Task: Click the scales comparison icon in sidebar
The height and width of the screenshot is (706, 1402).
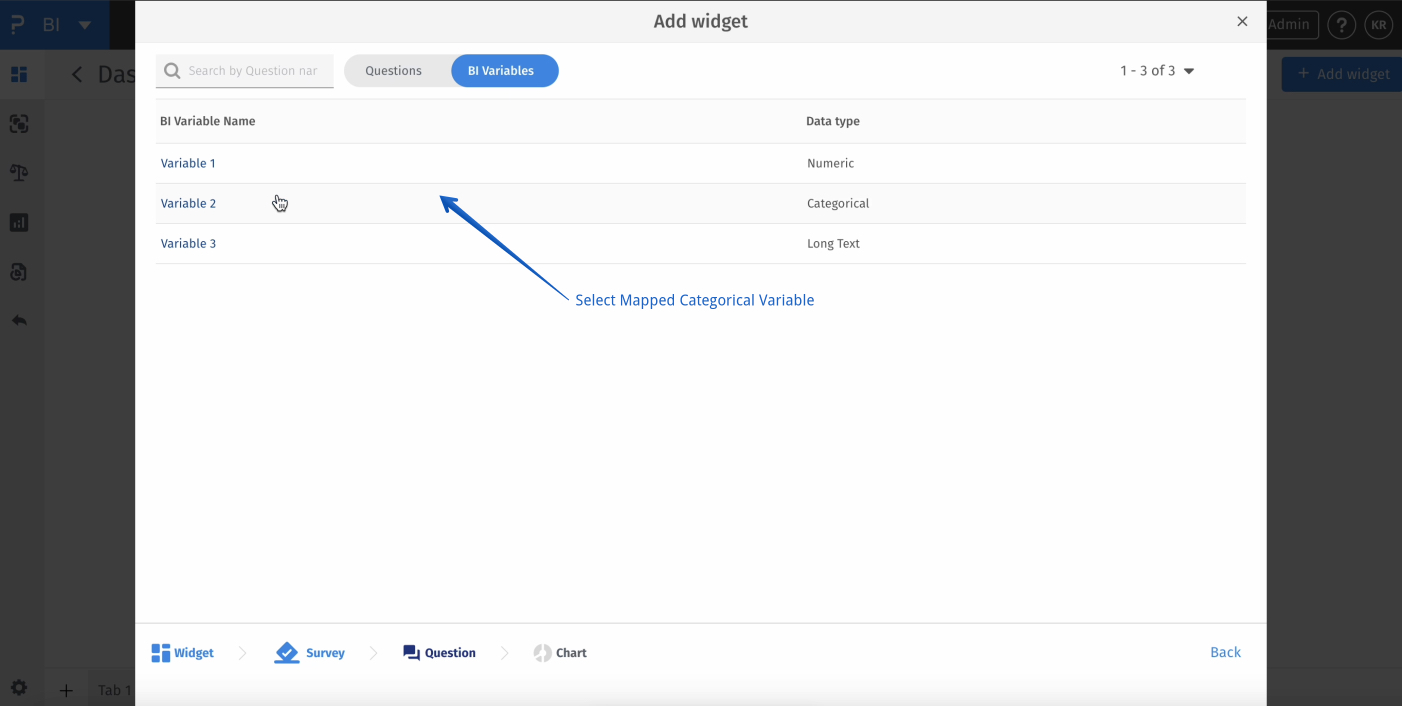Action: (20, 172)
